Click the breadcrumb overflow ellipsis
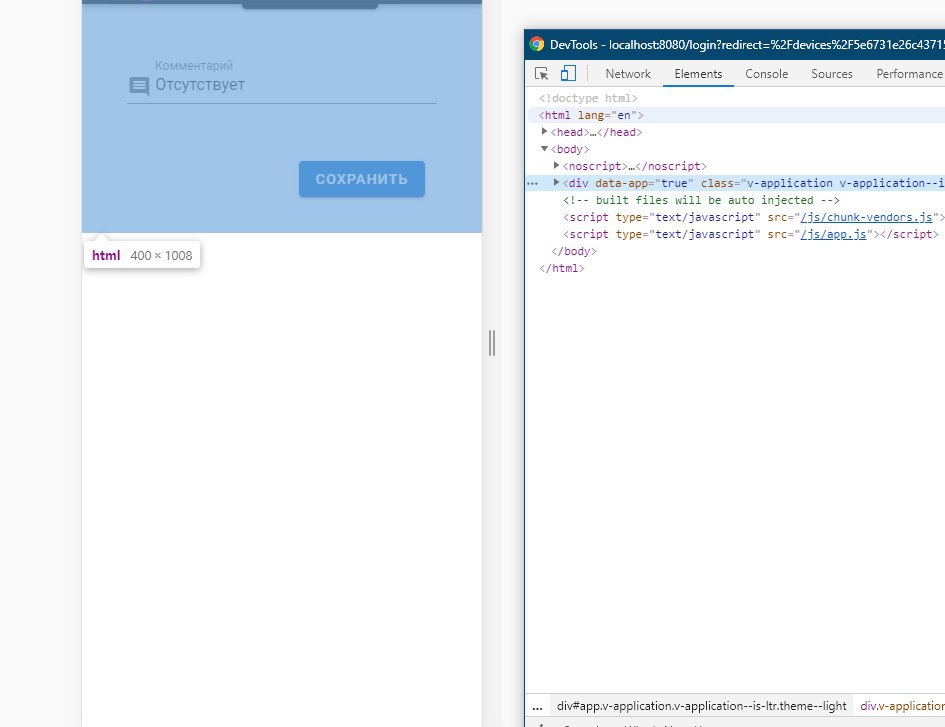The height and width of the screenshot is (727, 945). [x=538, y=706]
